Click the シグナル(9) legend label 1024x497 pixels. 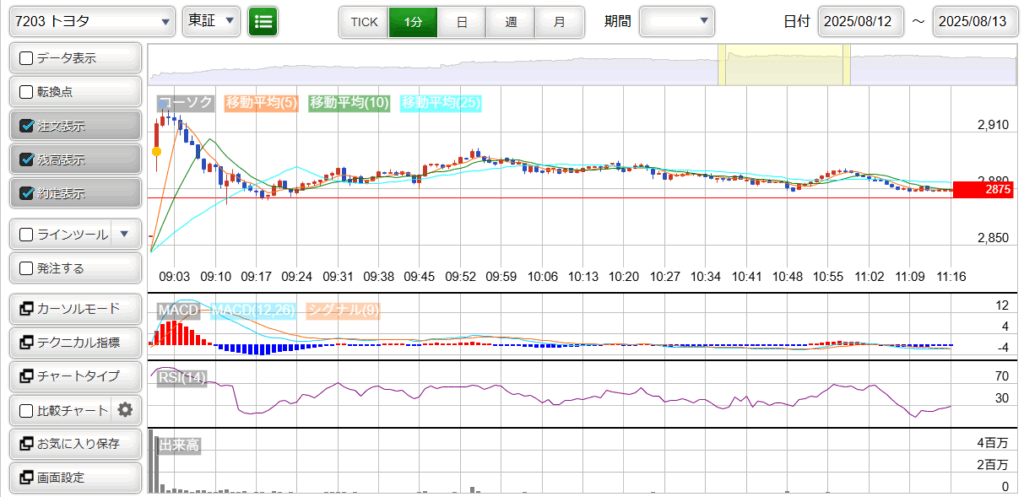pyautogui.click(x=344, y=310)
